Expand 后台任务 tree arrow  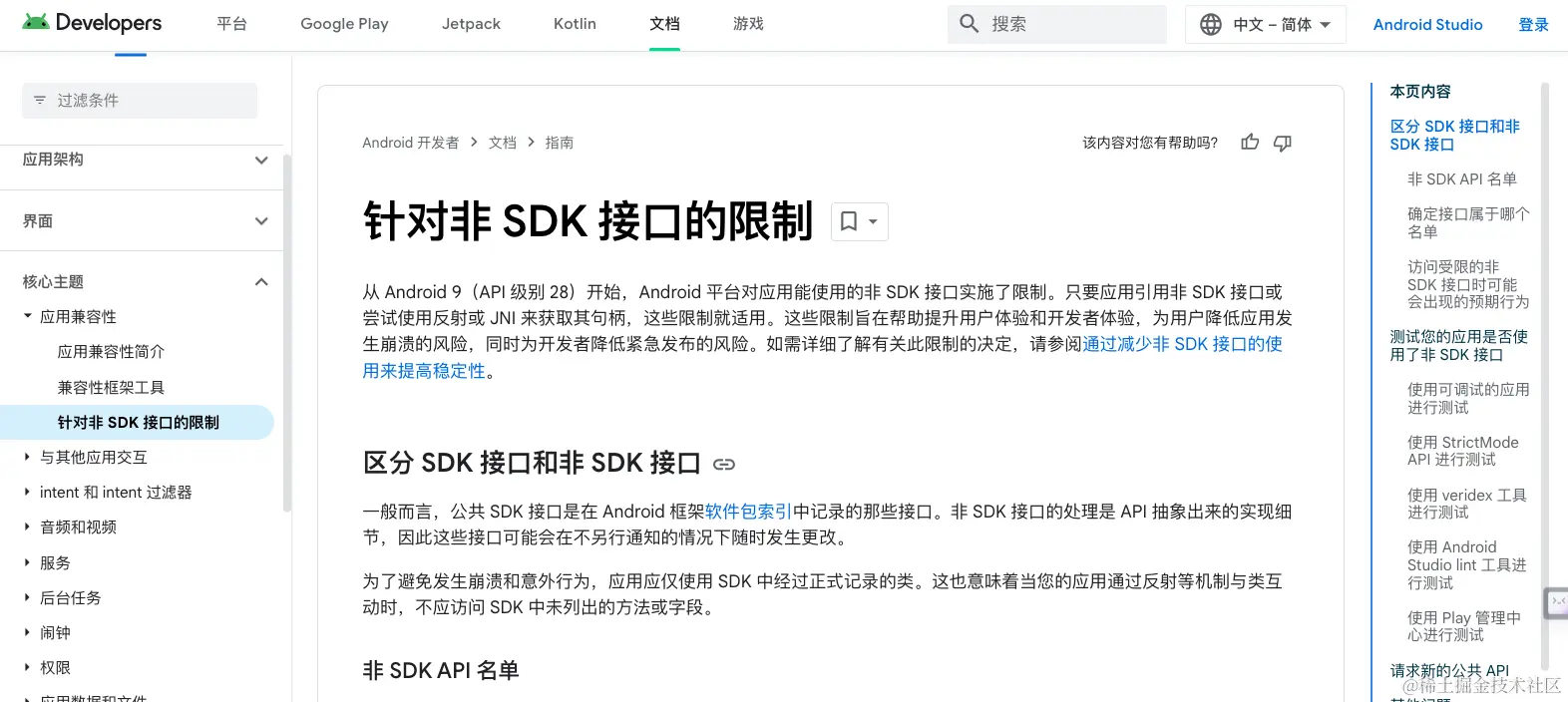[x=28, y=597]
